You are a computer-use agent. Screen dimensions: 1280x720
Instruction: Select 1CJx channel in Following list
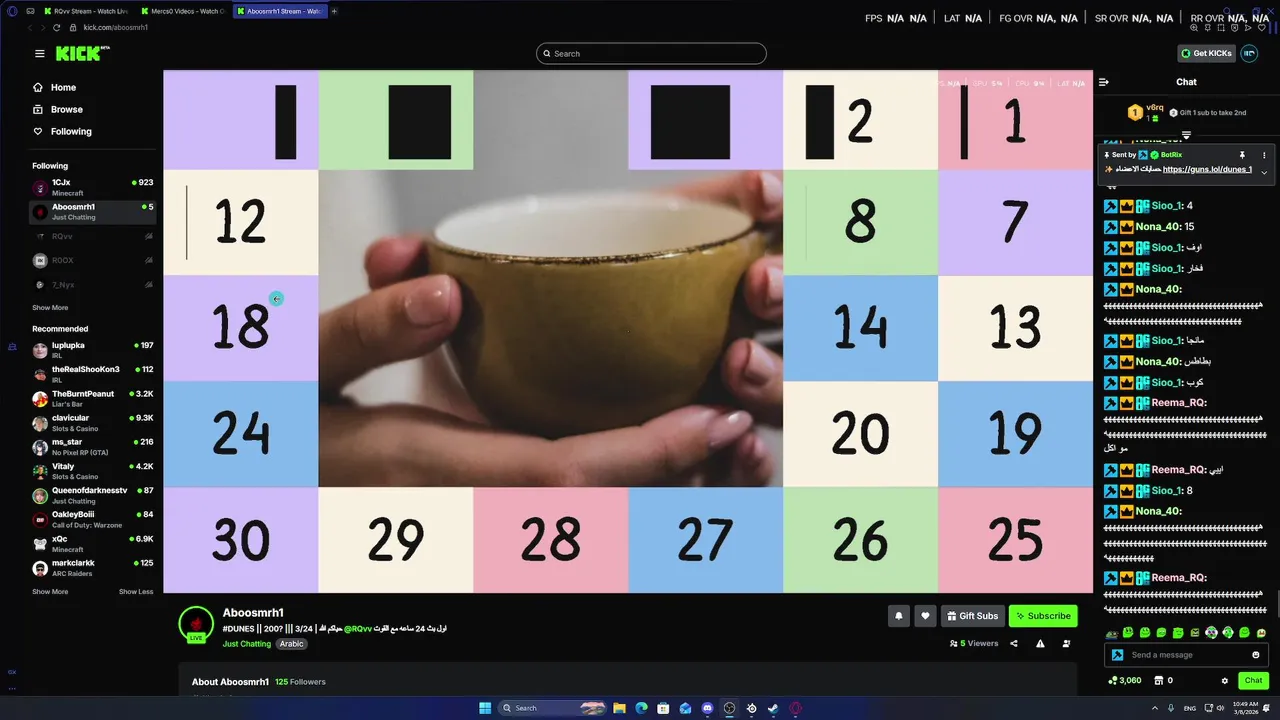[92, 187]
